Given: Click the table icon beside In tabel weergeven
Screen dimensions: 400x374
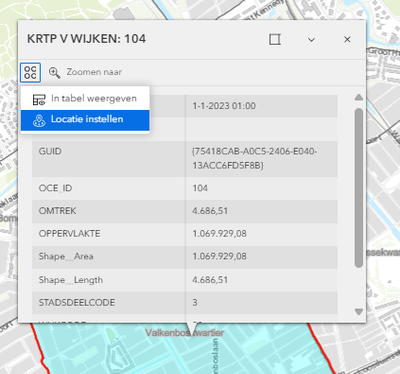Looking at the screenshot, I should [39, 100].
